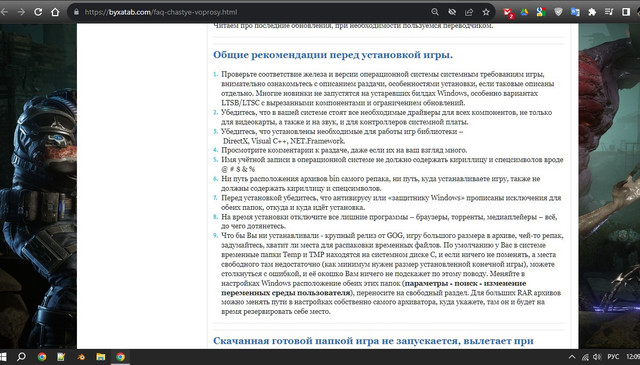This screenshot has width=640, height=365.
Task: Click the special characters line '@ # $ & %'
Action: tap(238, 169)
